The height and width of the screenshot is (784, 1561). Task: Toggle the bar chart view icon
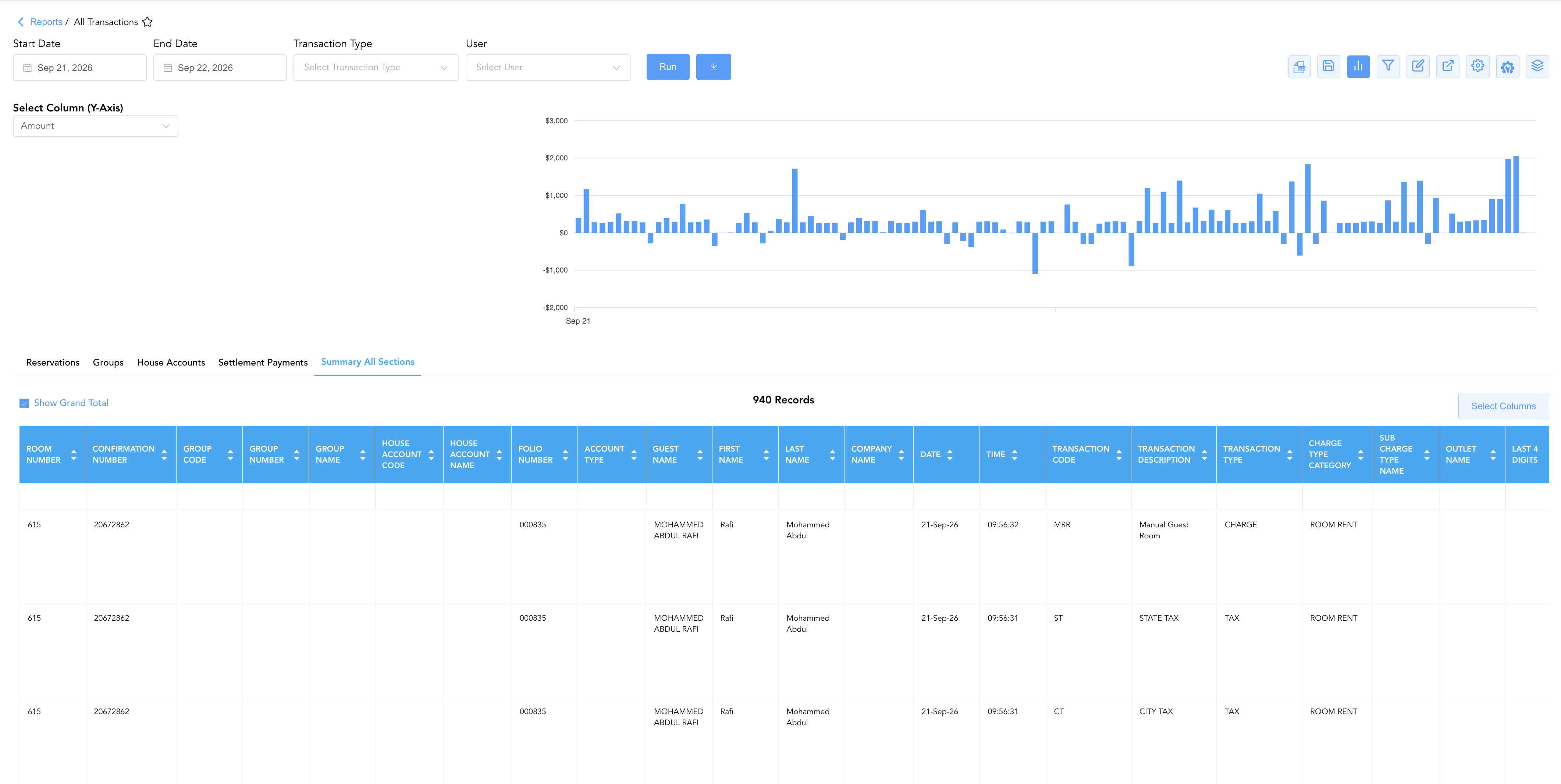(x=1358, y=67)
